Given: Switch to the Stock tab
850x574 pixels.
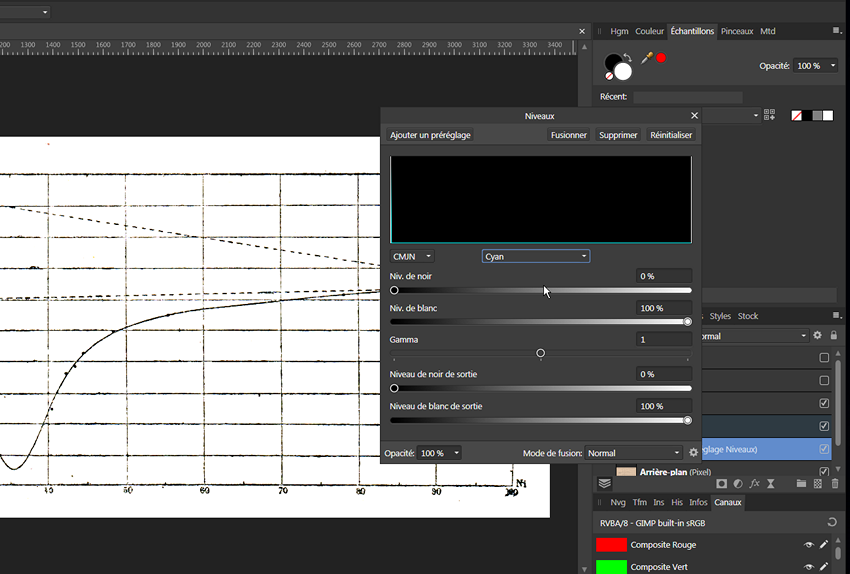Looking at the screenshot, I should pos(748,316).
